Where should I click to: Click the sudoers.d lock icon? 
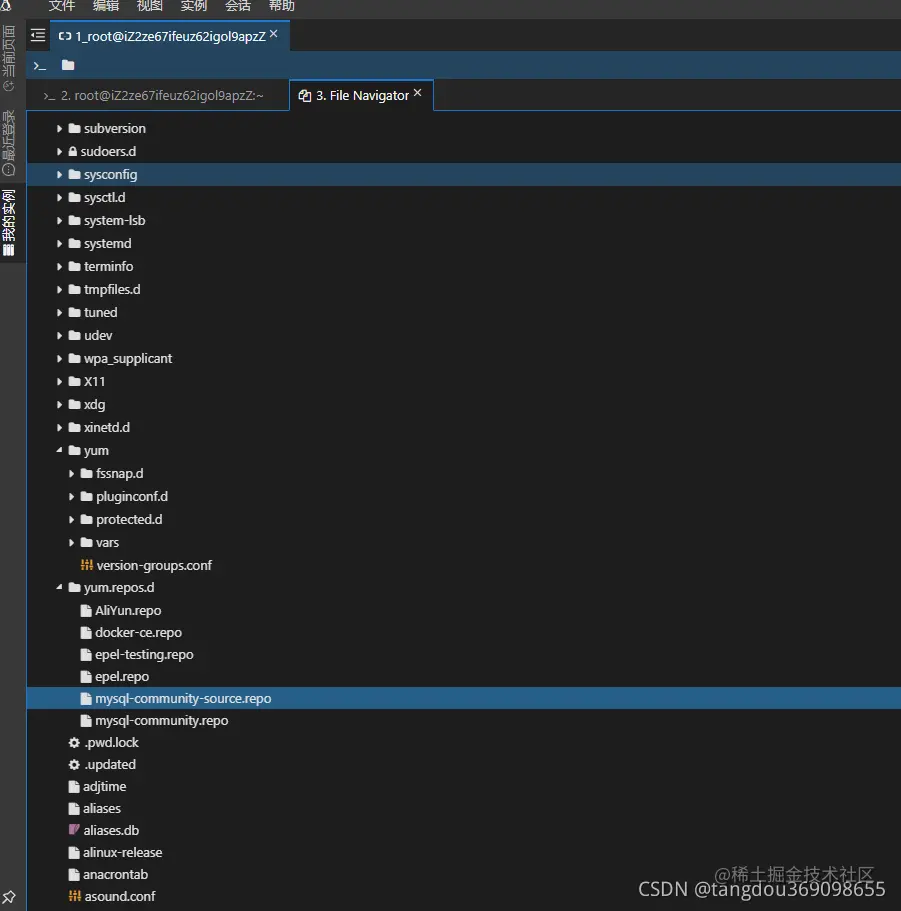pos(73,152)
